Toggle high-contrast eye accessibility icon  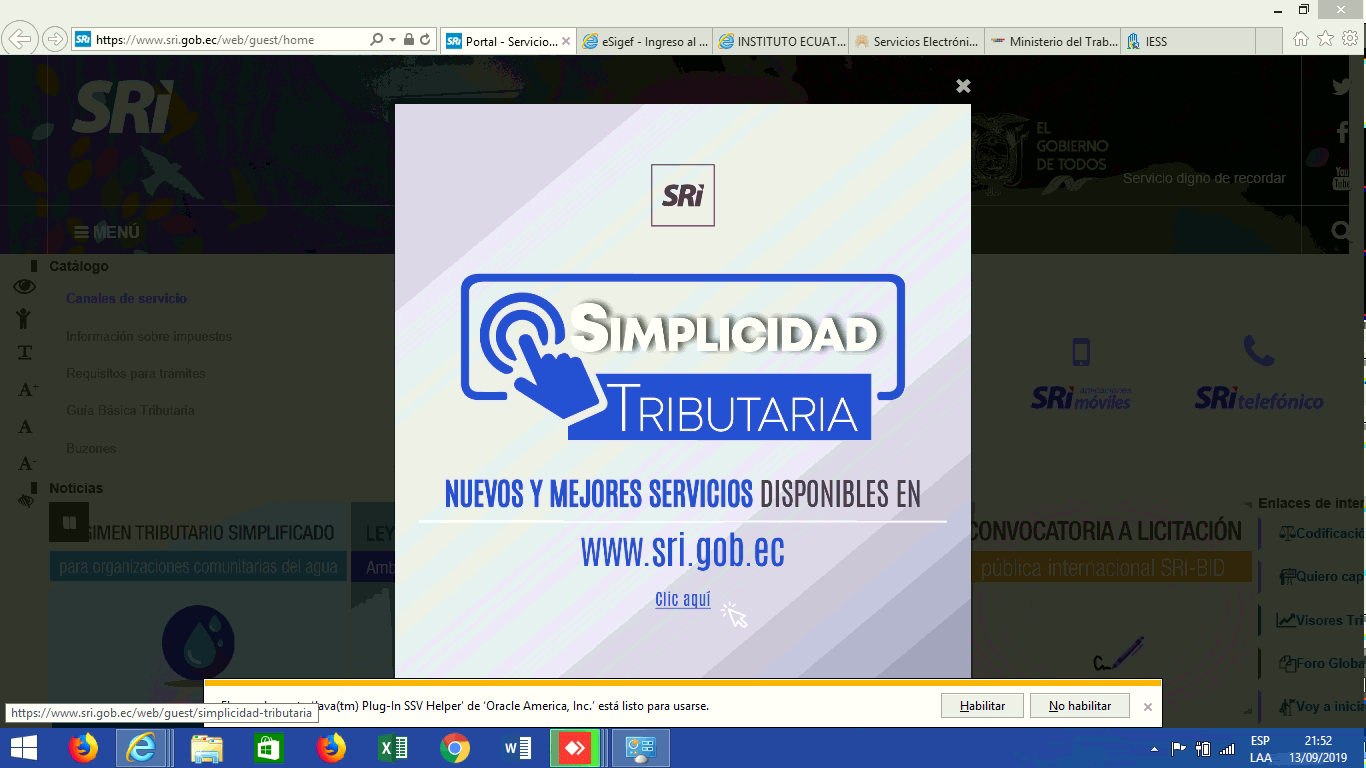(25, 287)
